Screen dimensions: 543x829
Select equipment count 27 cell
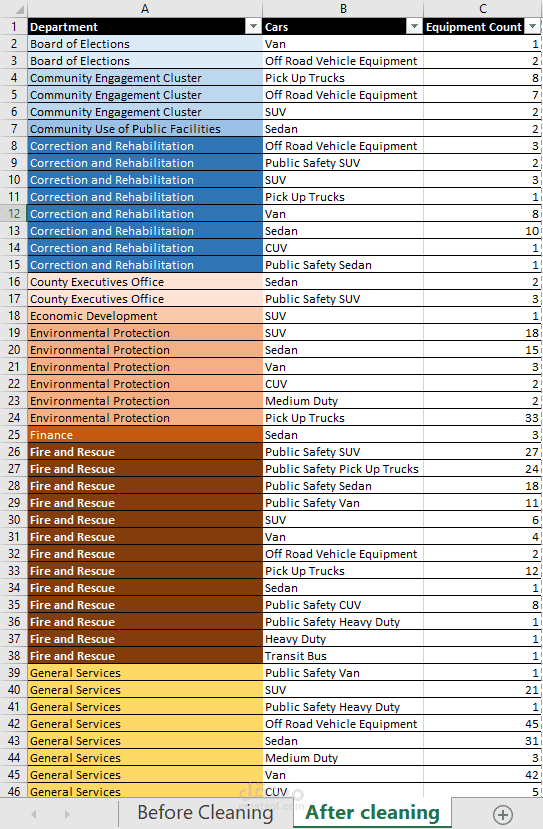[482, 452]
